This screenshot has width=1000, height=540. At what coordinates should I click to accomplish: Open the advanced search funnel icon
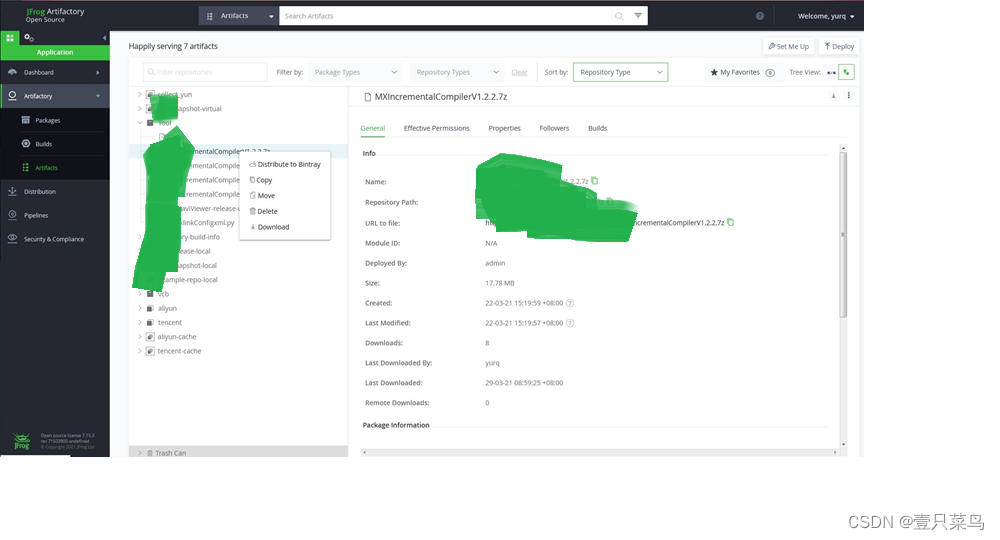click(x=638, y=16)
